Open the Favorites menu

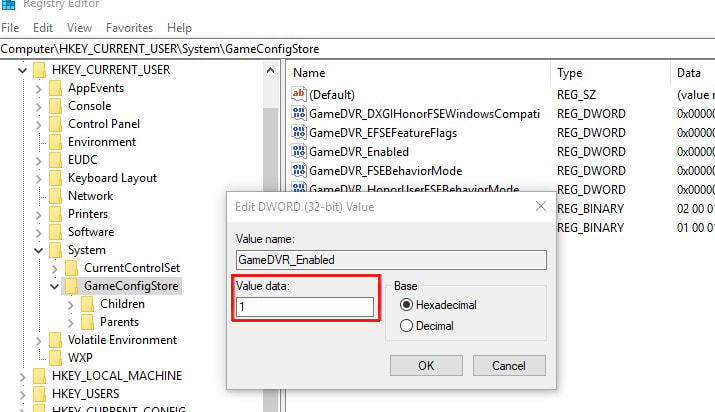[130, 28]
